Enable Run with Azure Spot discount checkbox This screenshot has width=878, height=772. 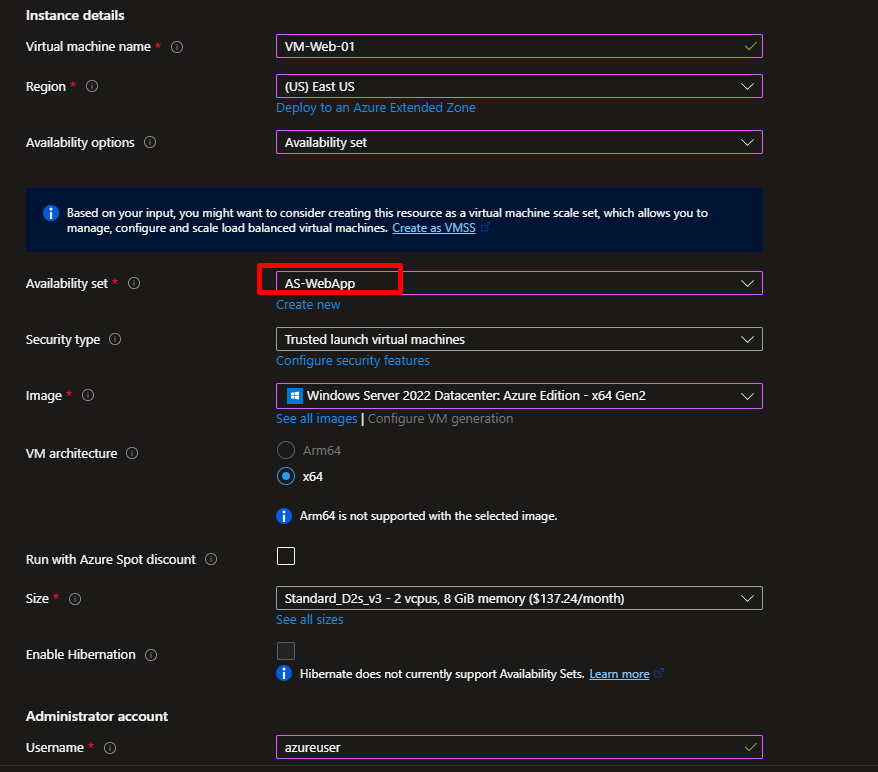286,556
